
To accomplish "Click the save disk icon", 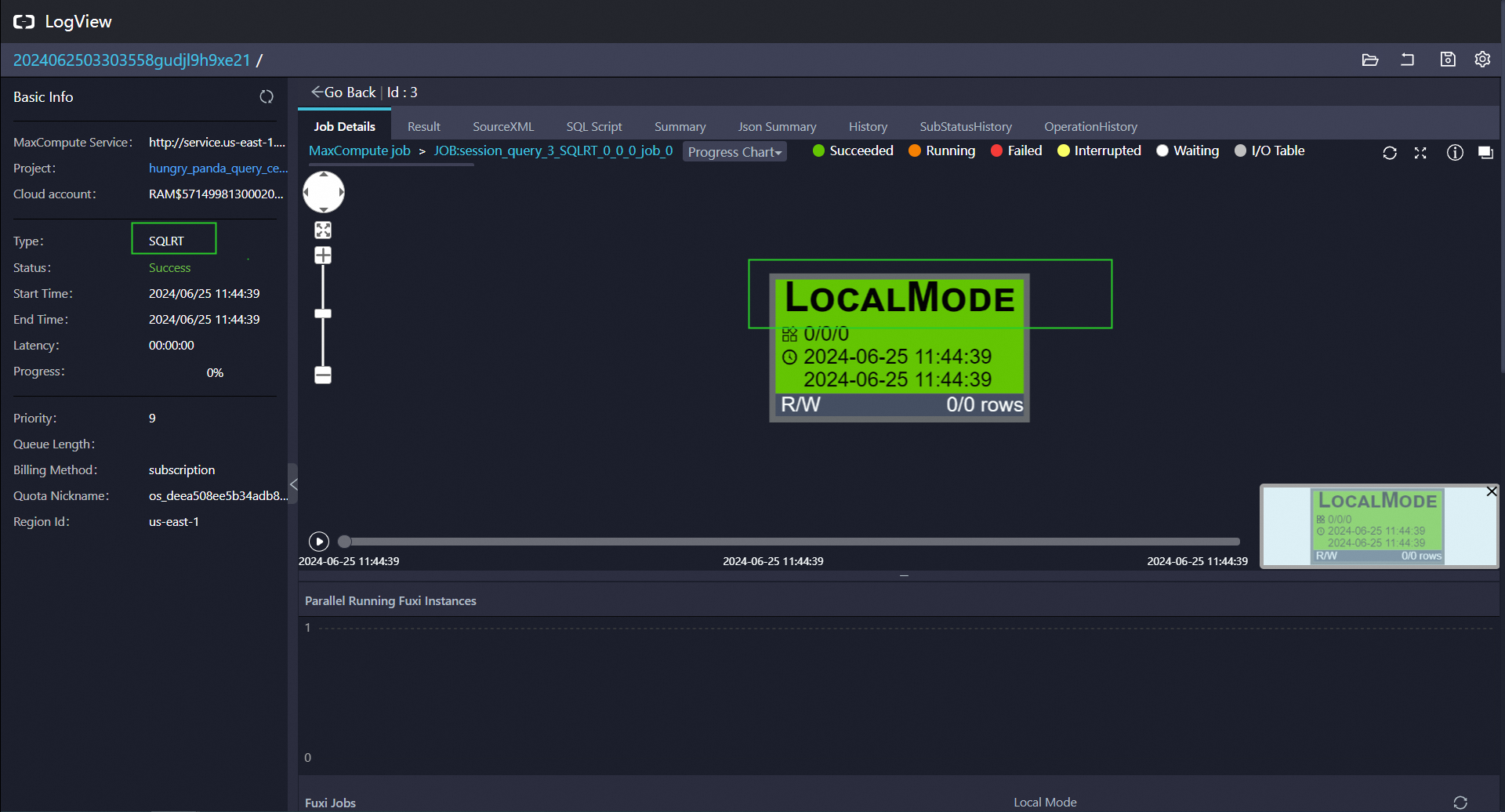I will click(x=1448, y=60).
